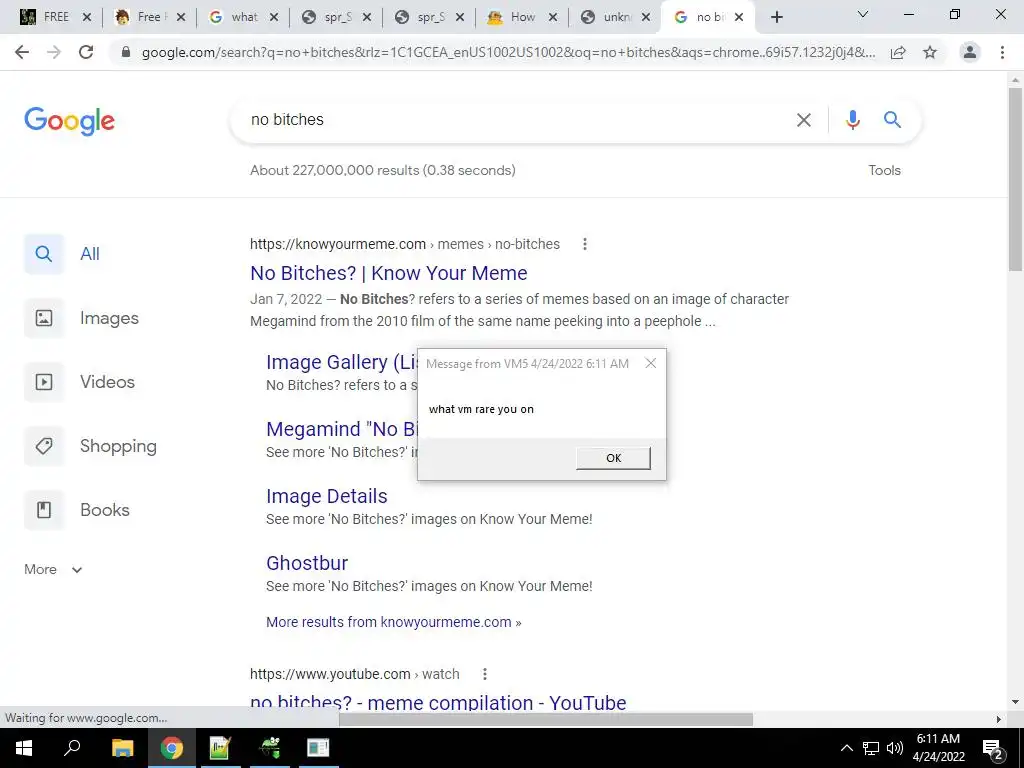The width and height of the screenshot is (1024, 768).
Task: Clear the search box with X
Action: 804,120
